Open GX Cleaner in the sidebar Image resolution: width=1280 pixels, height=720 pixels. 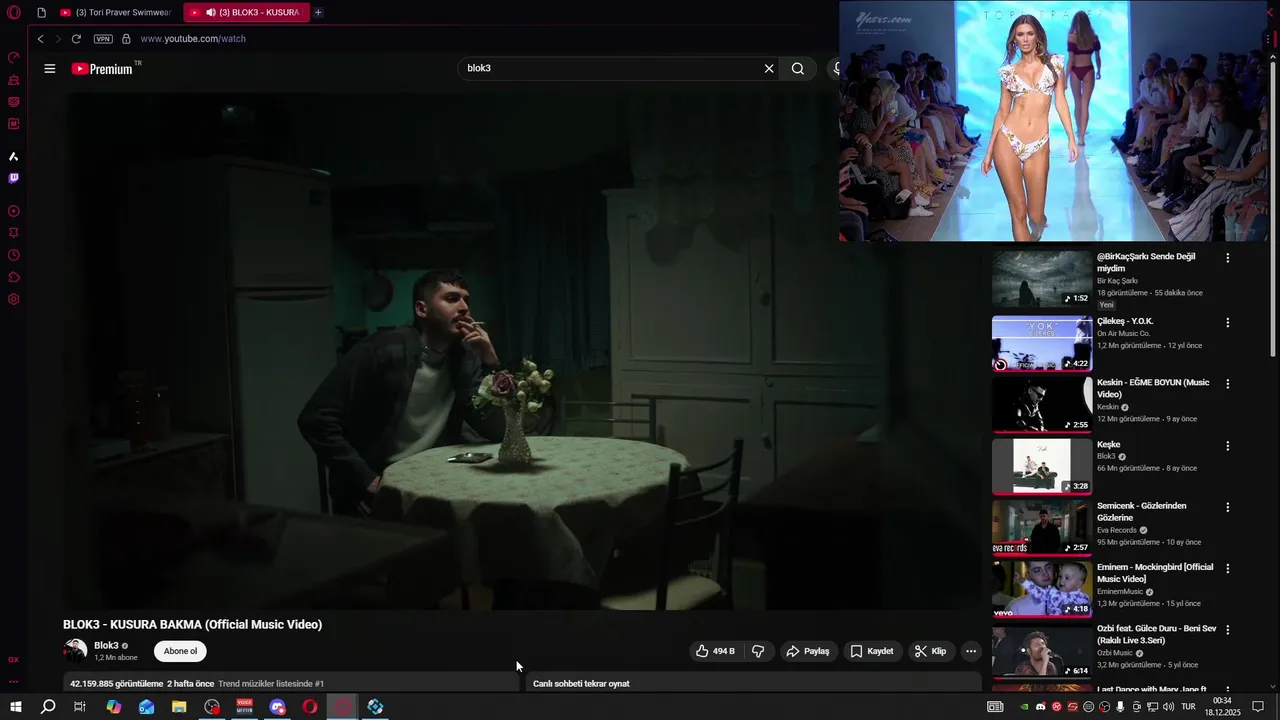[x=14, y=80]
